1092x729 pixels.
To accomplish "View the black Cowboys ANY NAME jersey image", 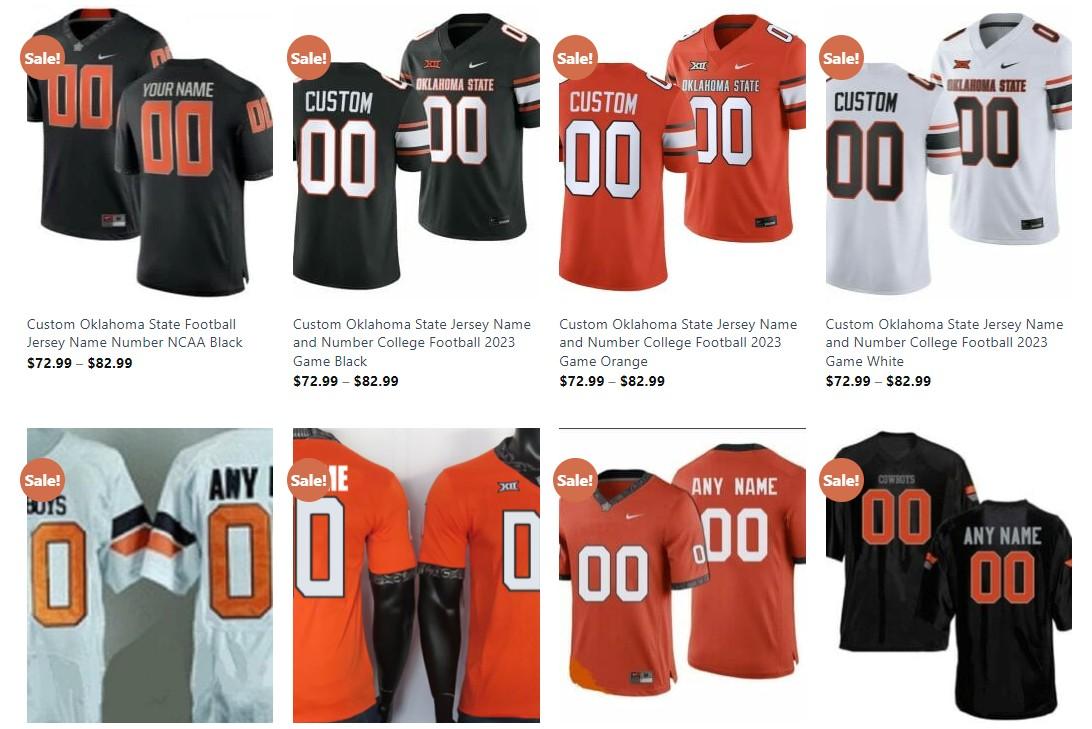I will (x=949, y=575).
